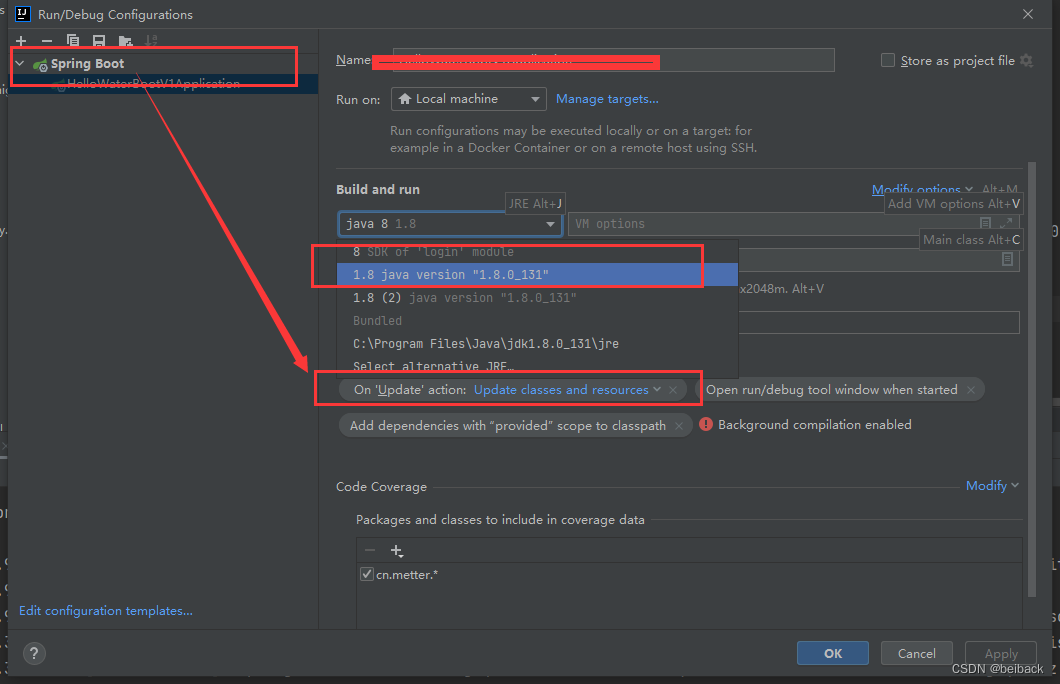
Task: Remove the On 'Update' action option chip
Action: pos(673,390)
